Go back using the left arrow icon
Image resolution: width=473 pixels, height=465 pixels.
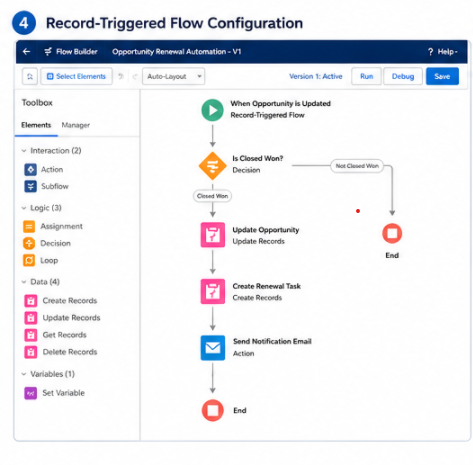click(x=26, y=52)
